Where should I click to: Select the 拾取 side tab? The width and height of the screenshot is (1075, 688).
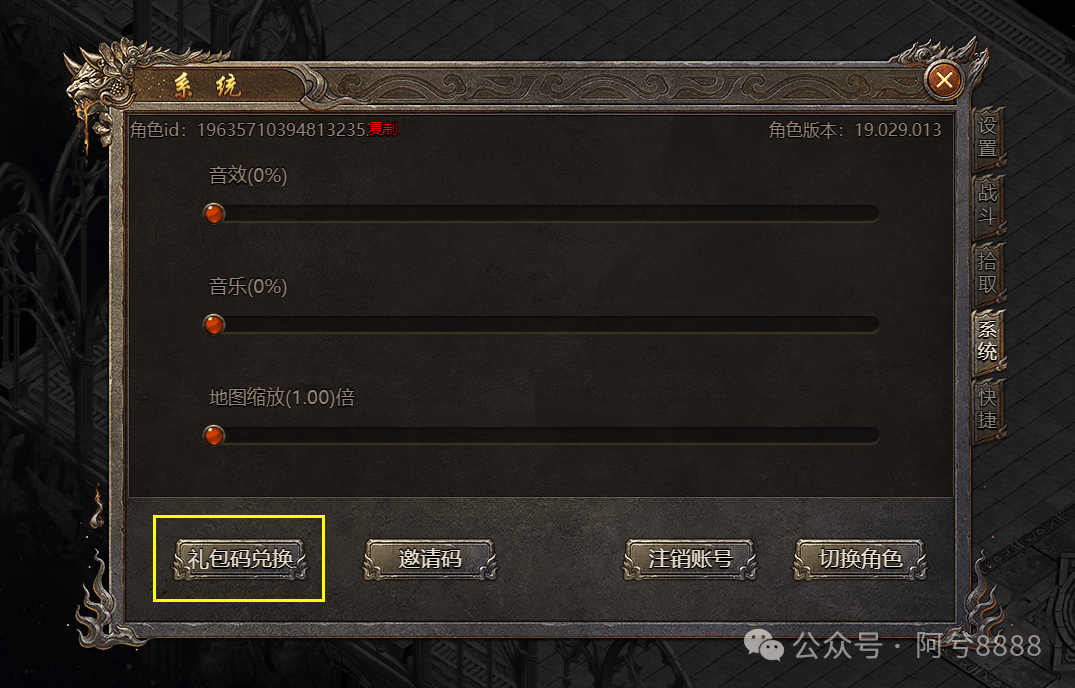pyautogui.click(x=987, y=272)
